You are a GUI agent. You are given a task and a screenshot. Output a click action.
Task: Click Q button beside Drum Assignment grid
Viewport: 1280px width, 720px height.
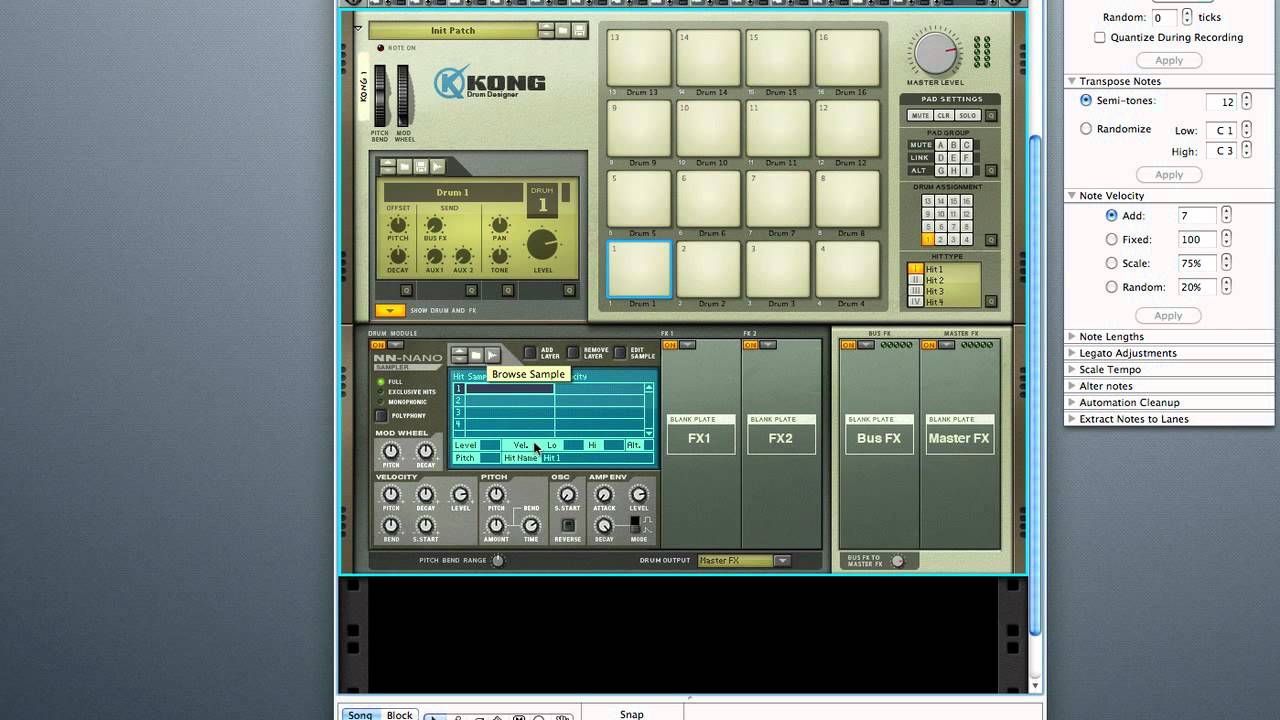pos(991,240)
